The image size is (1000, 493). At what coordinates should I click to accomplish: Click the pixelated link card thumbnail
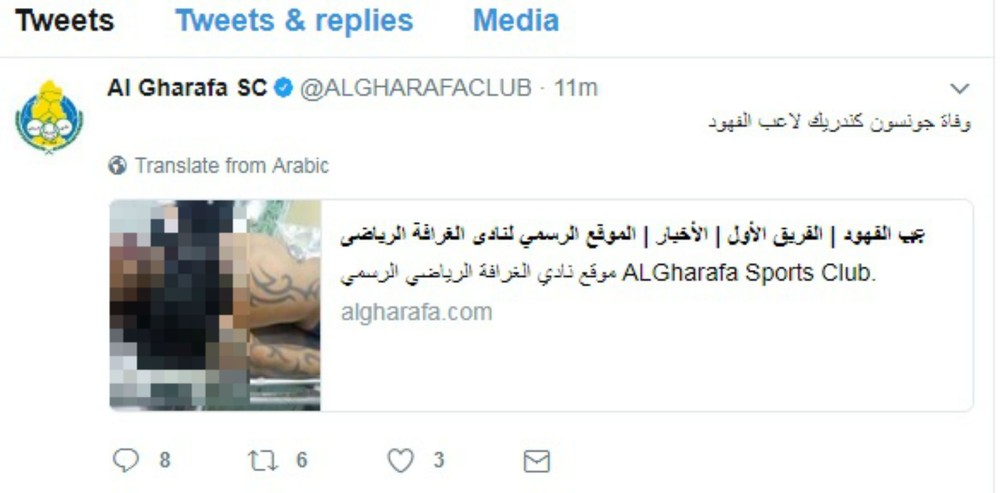pyautogui.click(x=215, y=305)
